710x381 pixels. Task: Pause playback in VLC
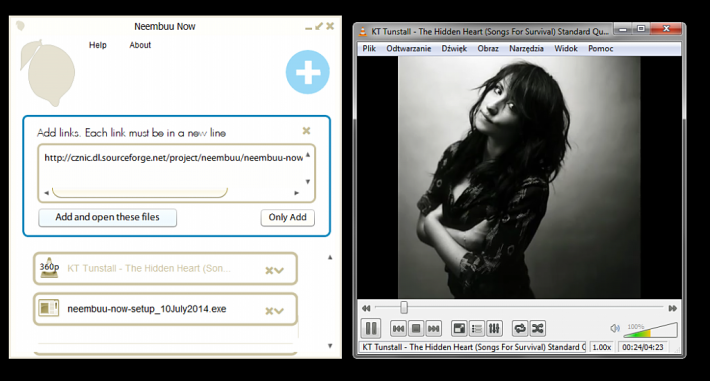pyautogui.click(x=371, y=328)
